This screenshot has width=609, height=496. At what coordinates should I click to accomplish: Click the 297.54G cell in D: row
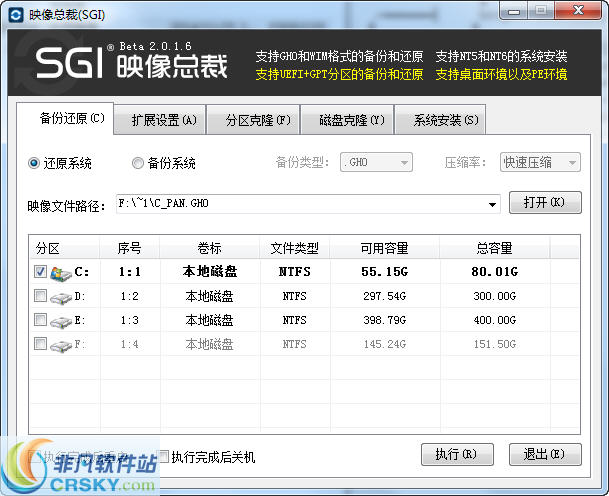(385, 296)
